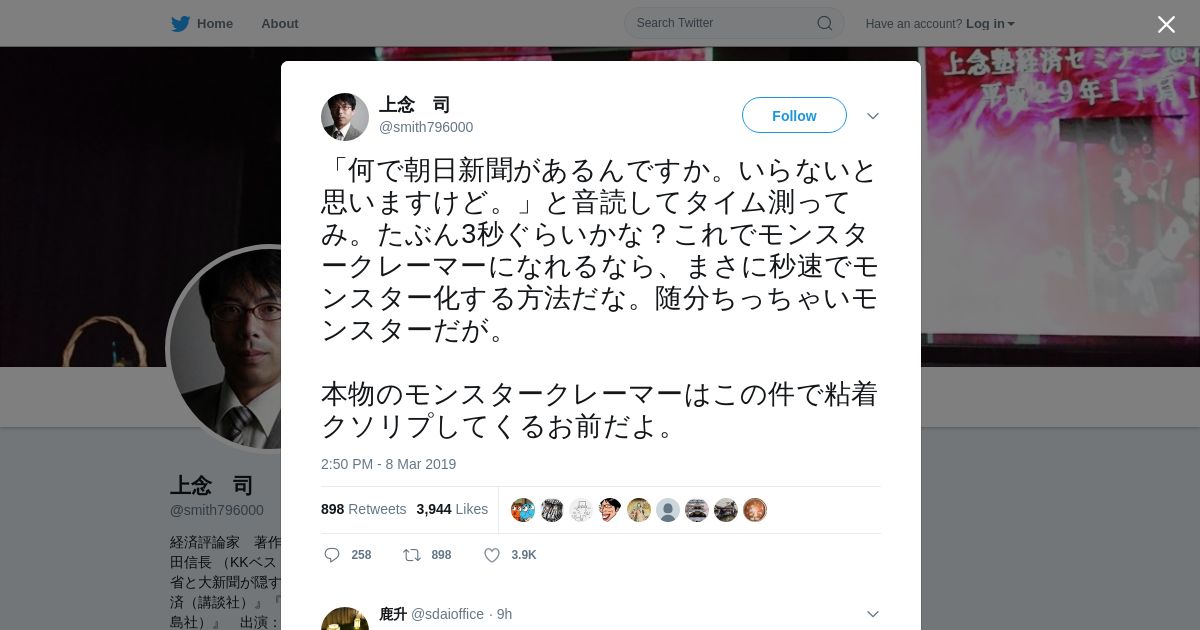1200x630 pixels.
Task: View the 3,944 Likes list
Action: coord(452,509)
